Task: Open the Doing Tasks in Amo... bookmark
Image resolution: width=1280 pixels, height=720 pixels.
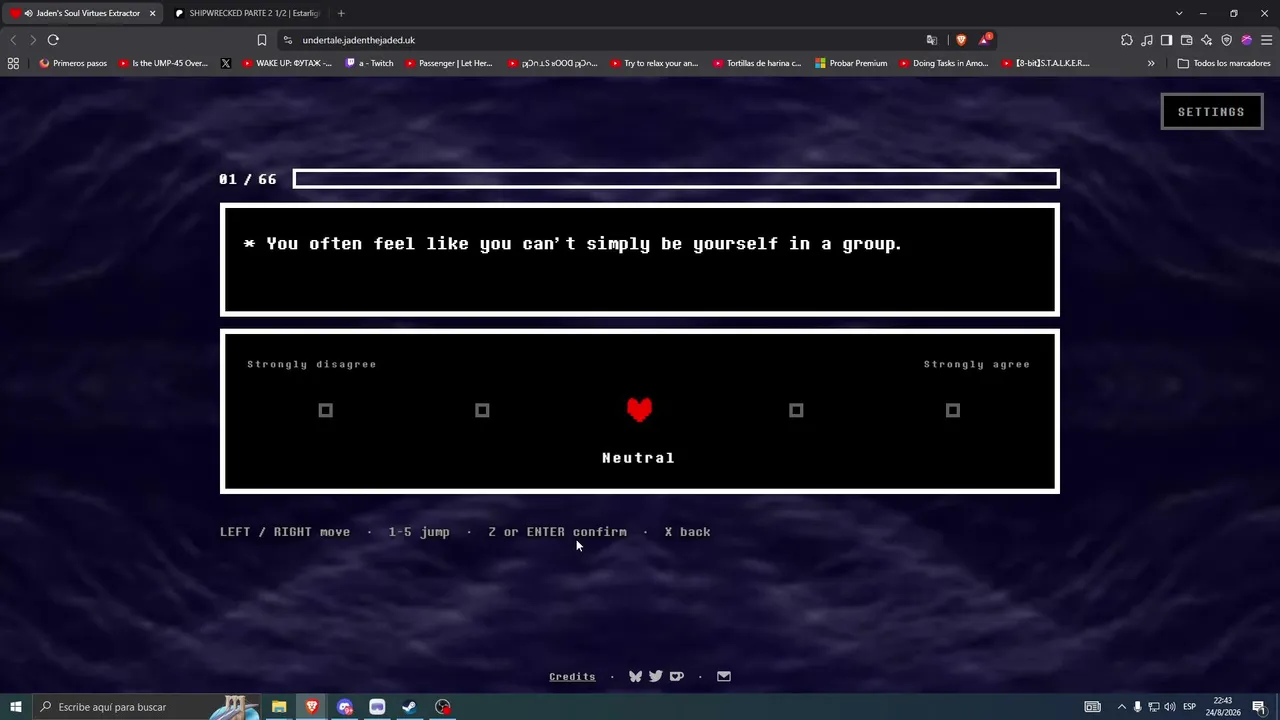Action: pyautogui.click(x=943, y=63)
